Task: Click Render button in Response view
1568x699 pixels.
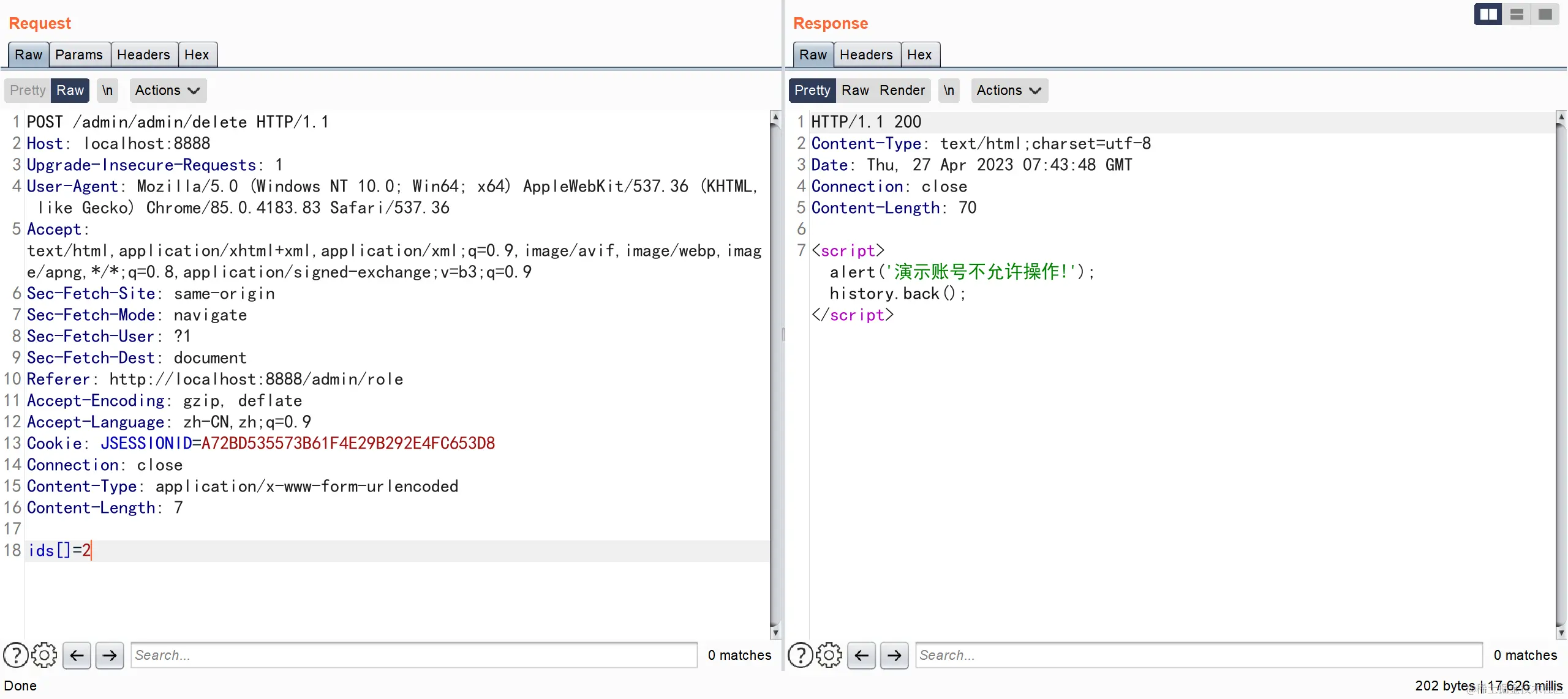Action: click(x=902, y=90)
